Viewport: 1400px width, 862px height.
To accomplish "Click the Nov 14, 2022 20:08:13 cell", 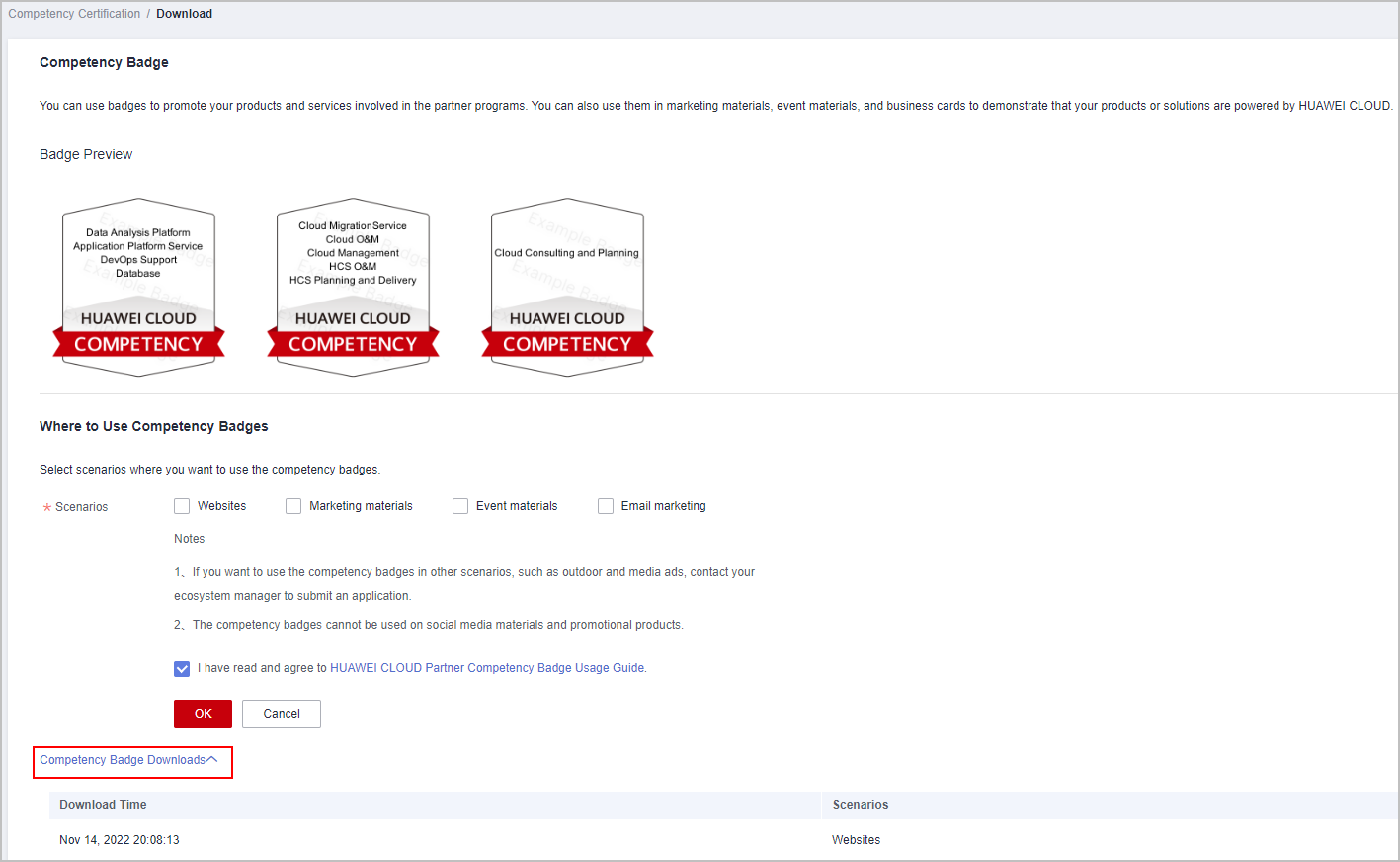I will (120, 840).
